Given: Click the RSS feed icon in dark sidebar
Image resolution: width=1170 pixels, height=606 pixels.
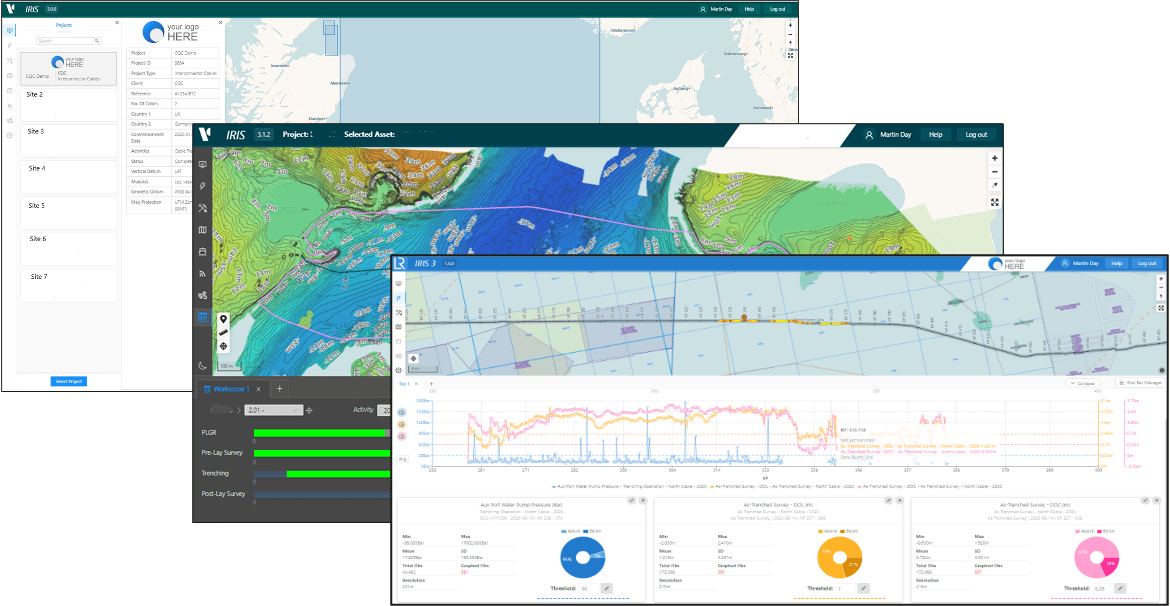Looking at the screenshot, I should point(202,274).
